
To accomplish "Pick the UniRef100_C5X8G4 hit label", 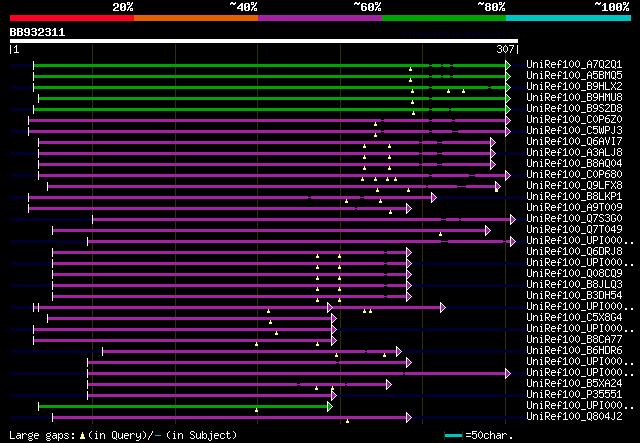I will 574,318.
